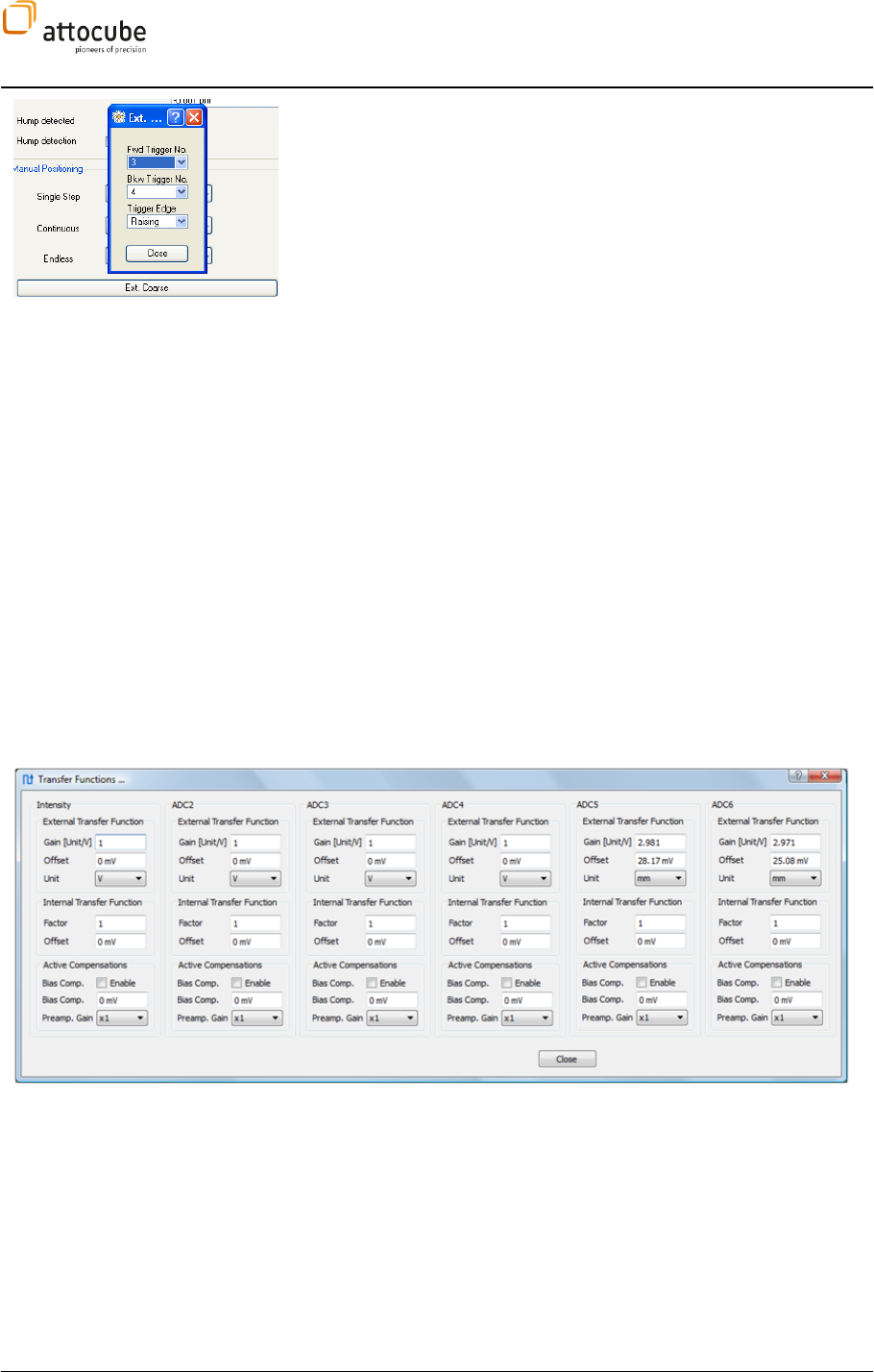Click ADC2 Gain [Unit/V] field
The width and height of the screenshot is (874, 1372).
point(255,842)
